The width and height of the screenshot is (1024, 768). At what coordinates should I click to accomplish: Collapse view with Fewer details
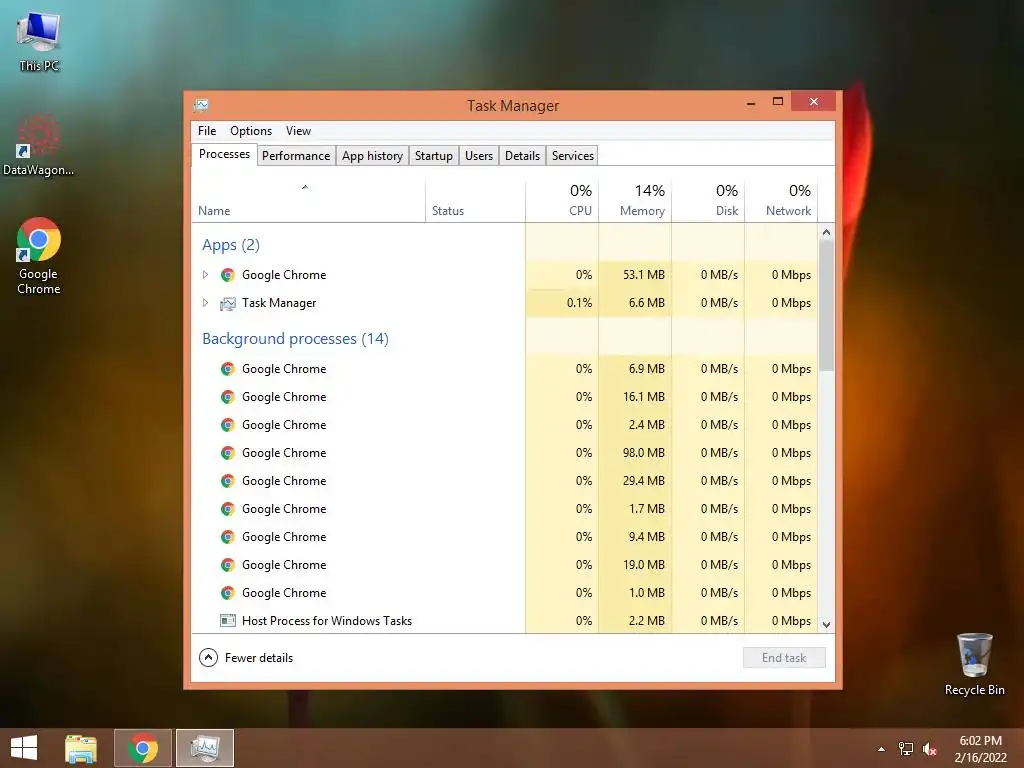(x=246, y=658)
